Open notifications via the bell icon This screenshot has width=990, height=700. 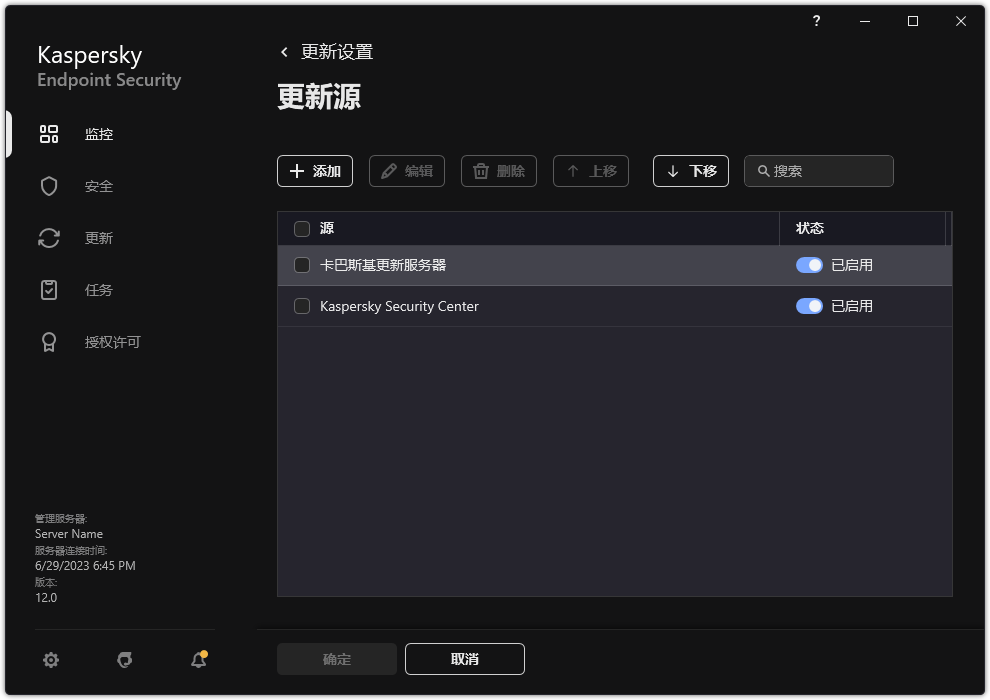click(197, 660)
